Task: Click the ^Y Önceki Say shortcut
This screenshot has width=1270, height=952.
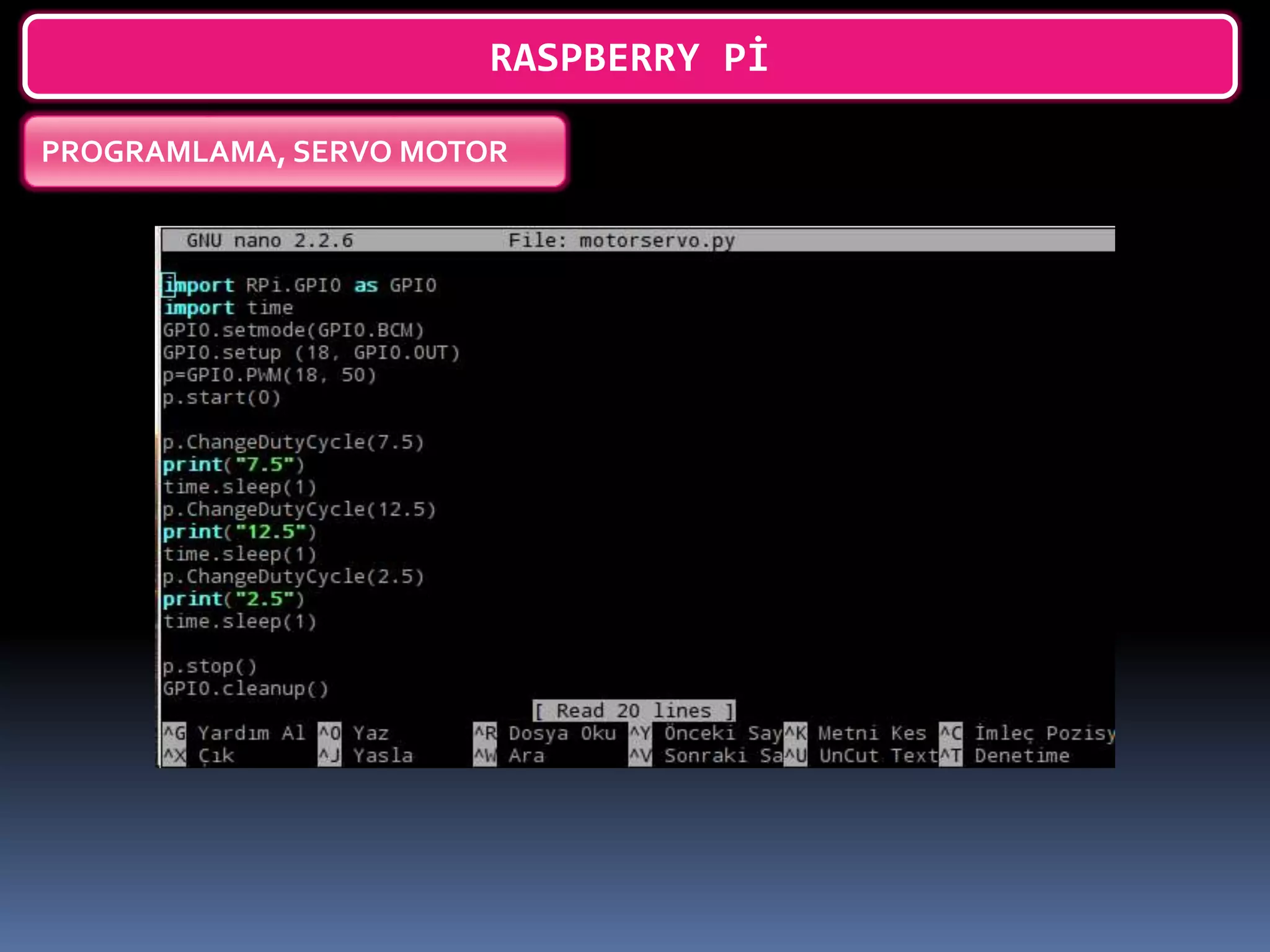Action: 706,733
